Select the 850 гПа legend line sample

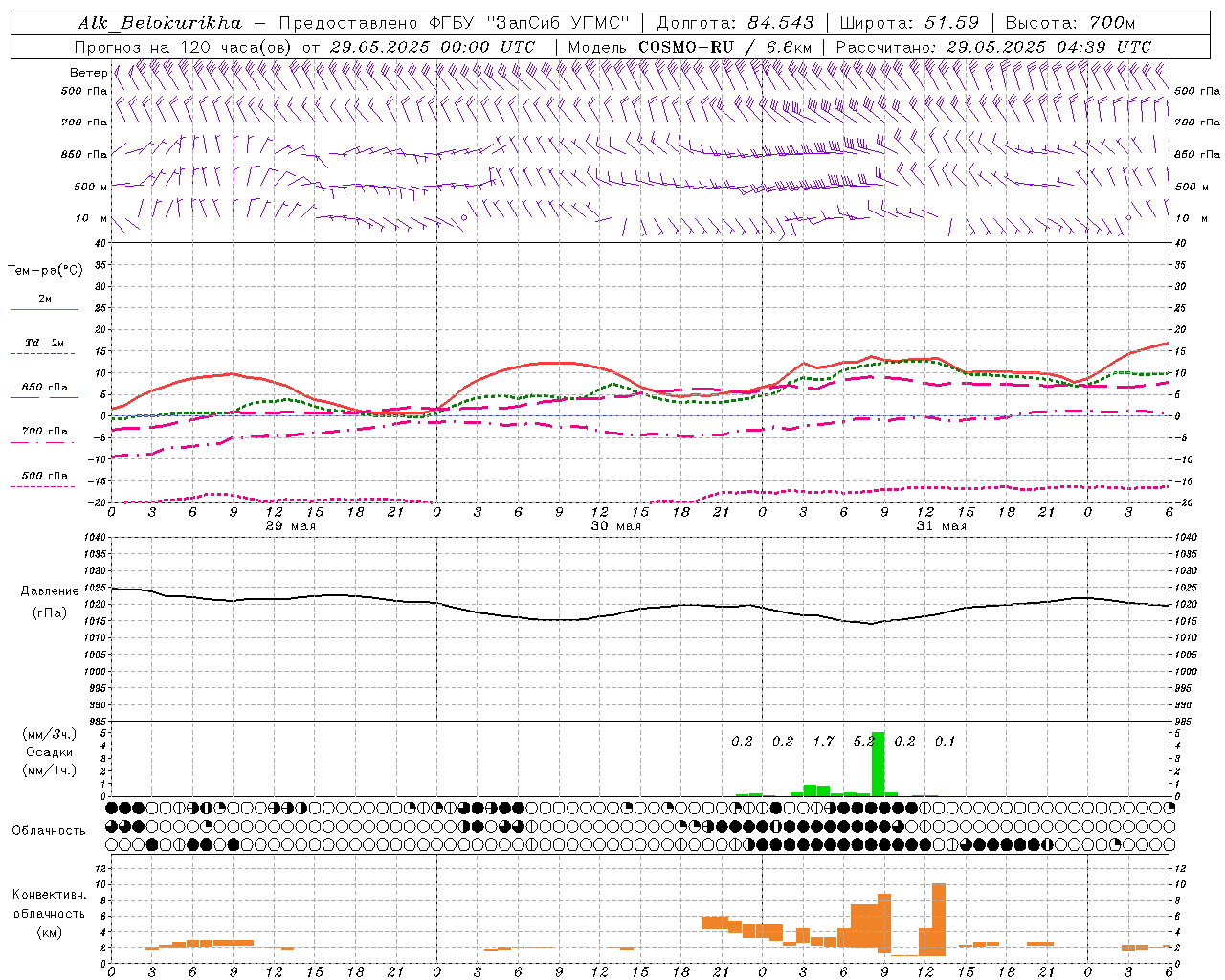click(44, 397)
